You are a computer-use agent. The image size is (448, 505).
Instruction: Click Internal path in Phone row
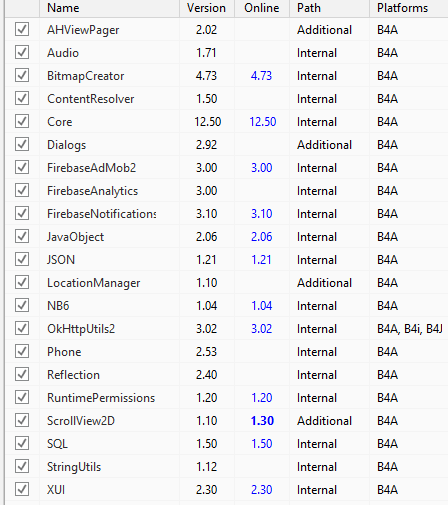click(317, 352)
